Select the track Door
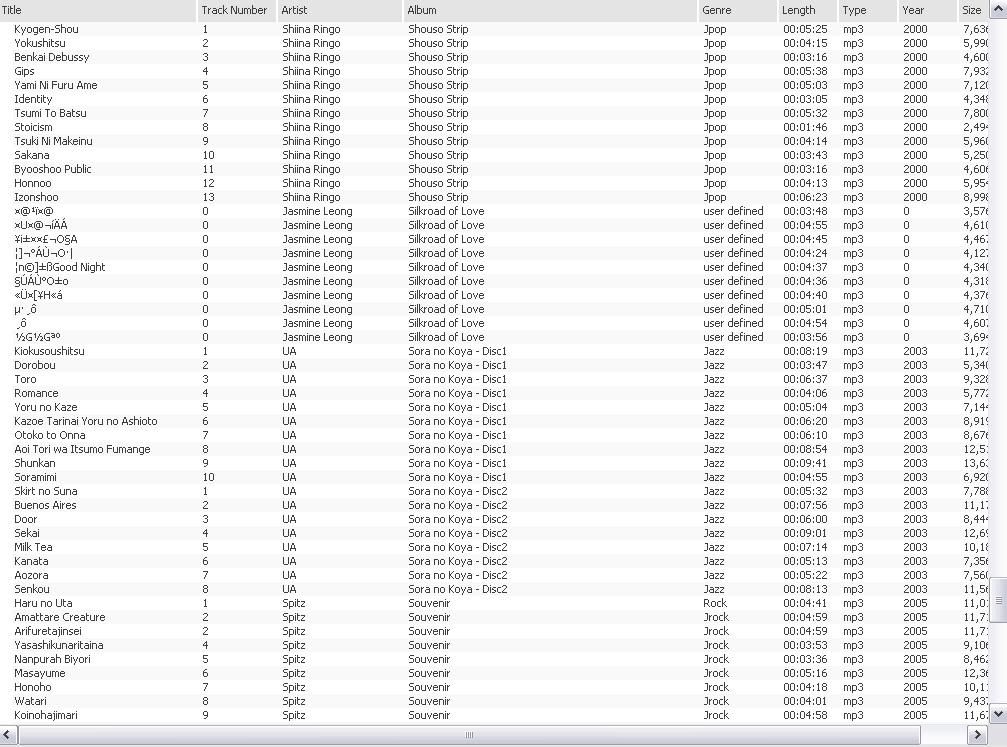1007x747 pixels. click(x=26, y=520)
